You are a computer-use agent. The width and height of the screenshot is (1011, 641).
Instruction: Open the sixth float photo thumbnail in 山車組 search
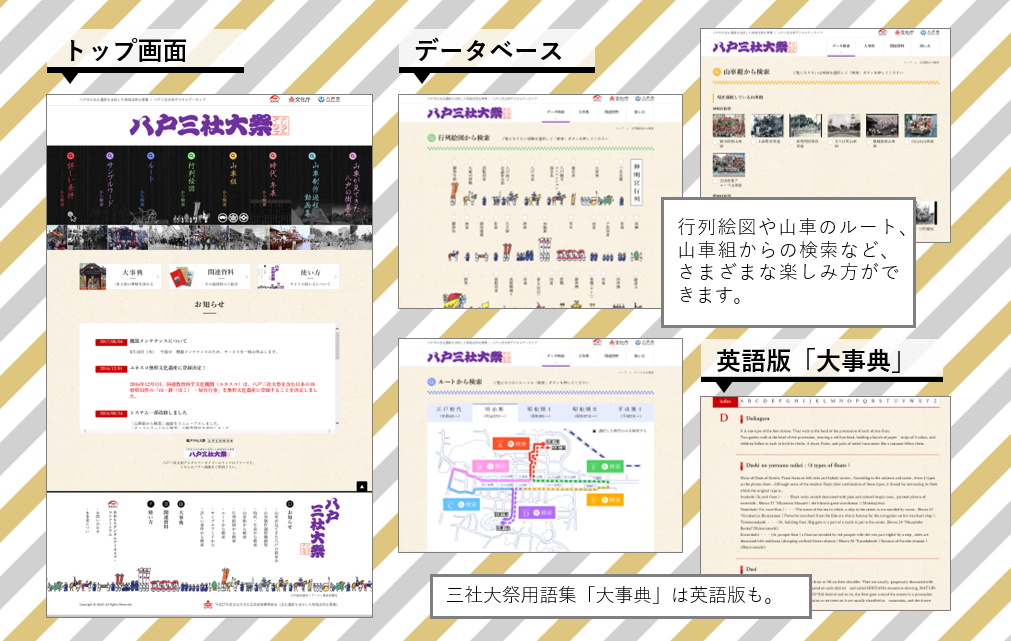[x=921, y=125]
